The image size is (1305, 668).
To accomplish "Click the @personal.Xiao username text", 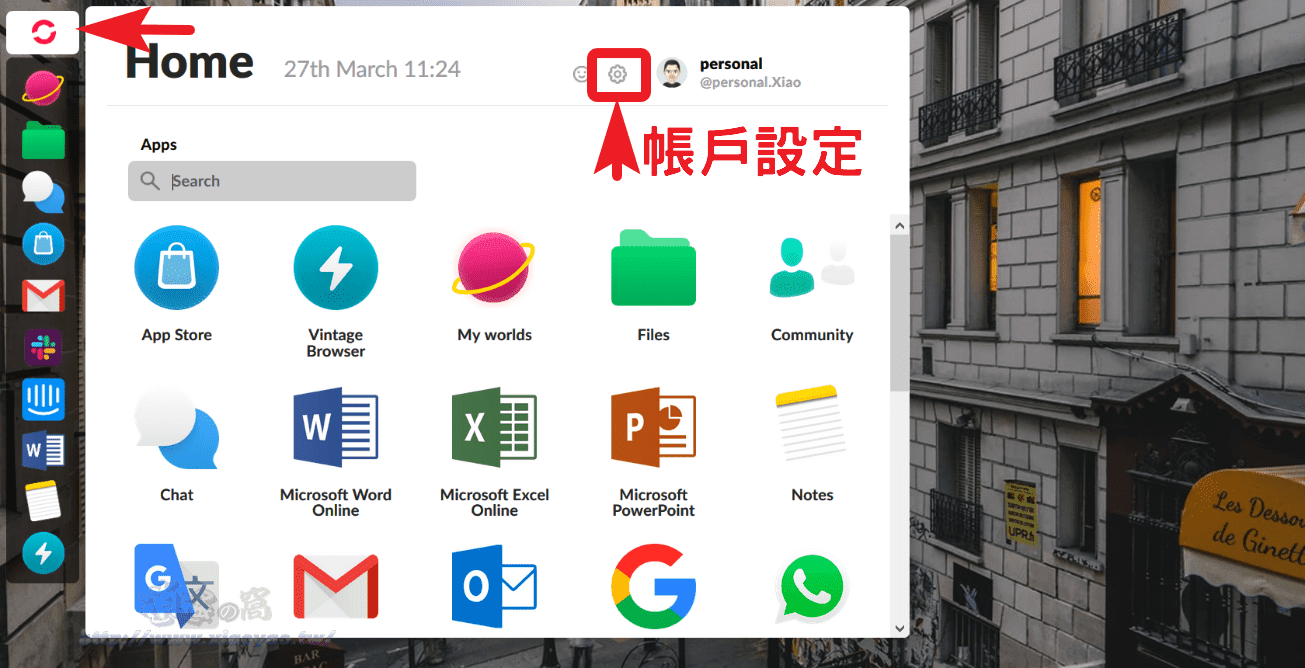I will (750, 83).
